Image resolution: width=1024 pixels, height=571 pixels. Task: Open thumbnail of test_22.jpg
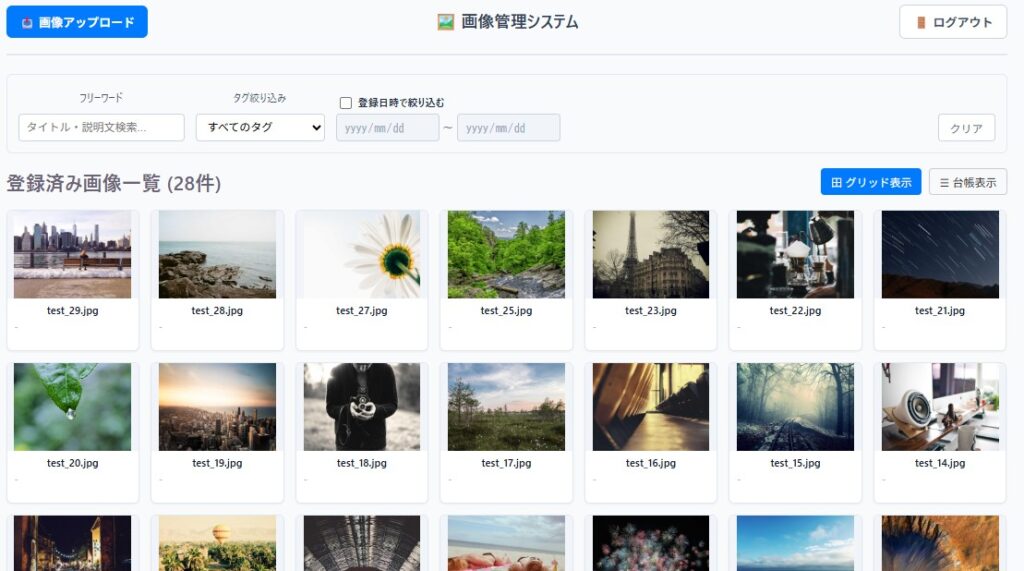click(795, 254)
